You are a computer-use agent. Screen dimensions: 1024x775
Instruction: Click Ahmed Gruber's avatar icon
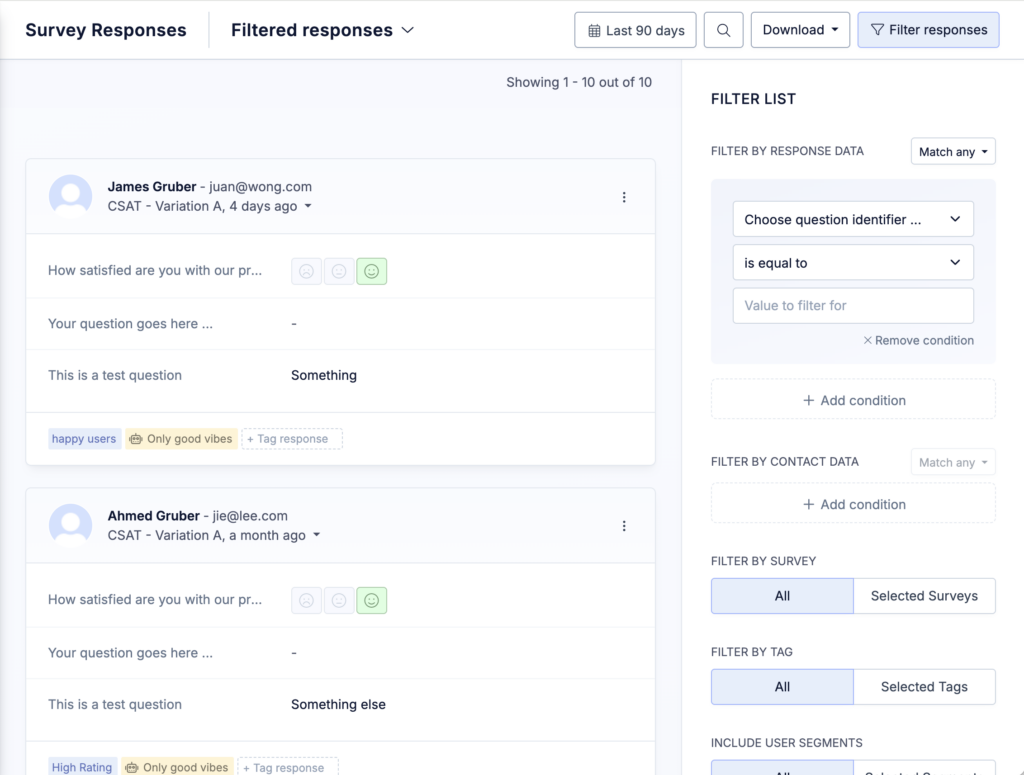(71, 525)
